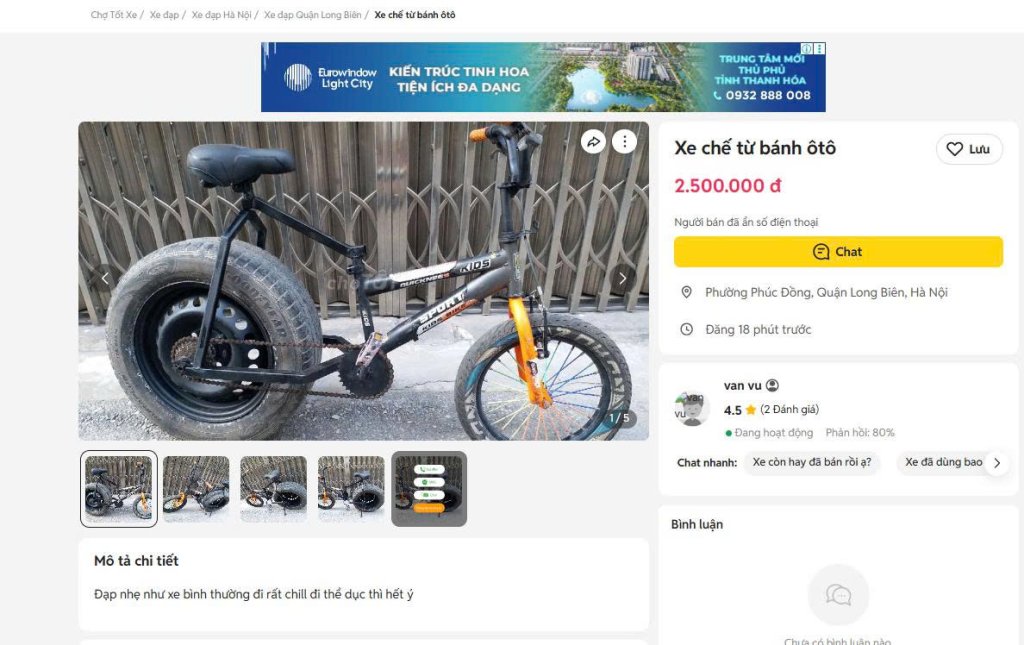
Task: Go to Xe đạp breadcrumb
Action: click(164, 14)
